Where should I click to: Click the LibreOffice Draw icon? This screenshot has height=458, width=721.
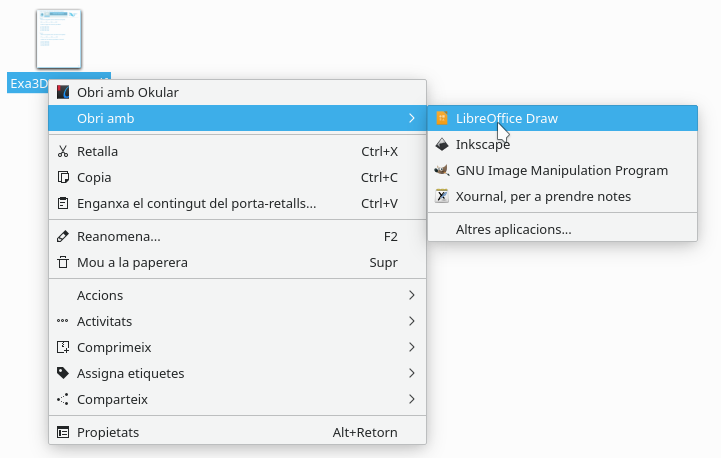(x=442, y=118)
